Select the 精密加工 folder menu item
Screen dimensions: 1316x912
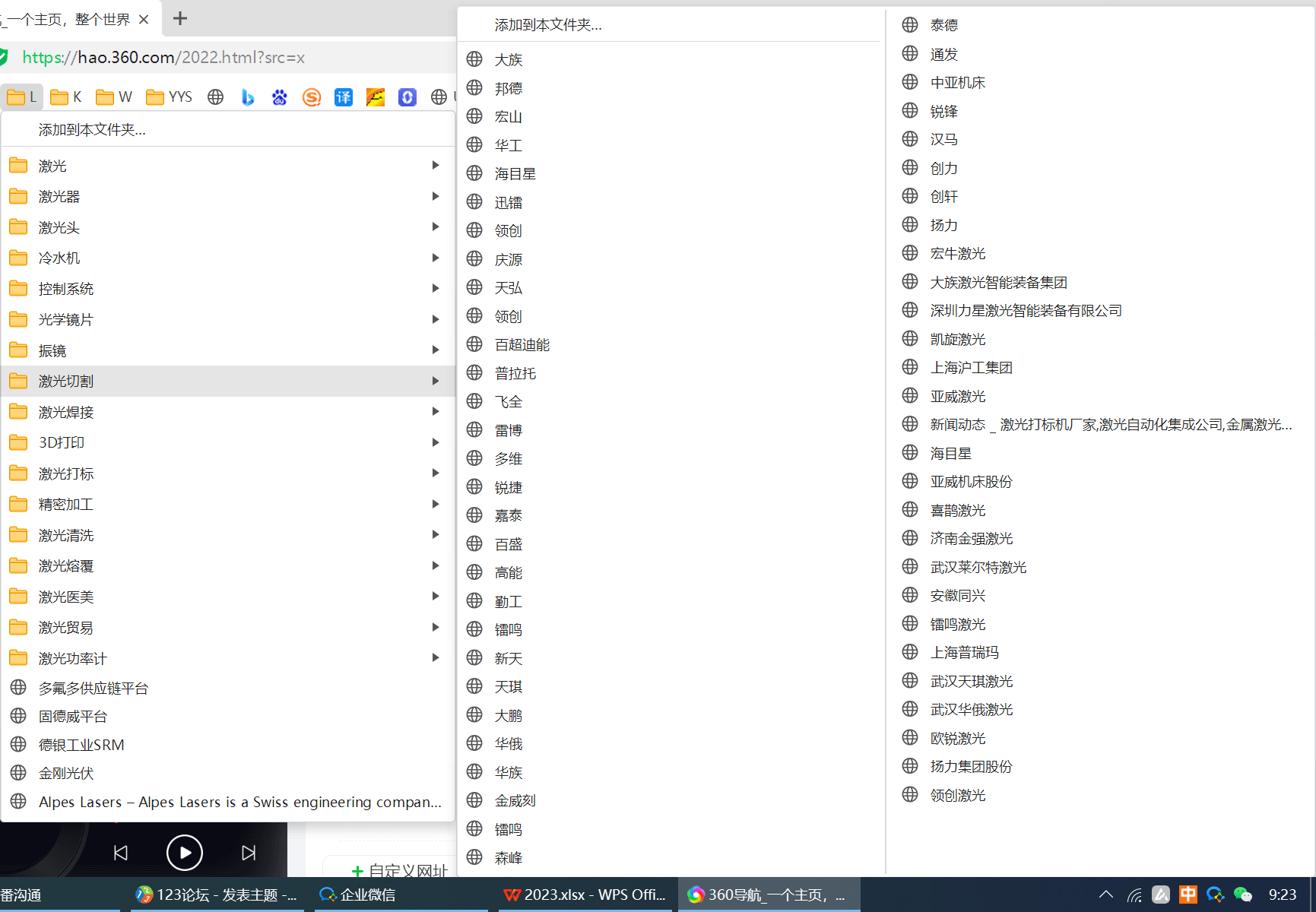(x=228, y=504)
